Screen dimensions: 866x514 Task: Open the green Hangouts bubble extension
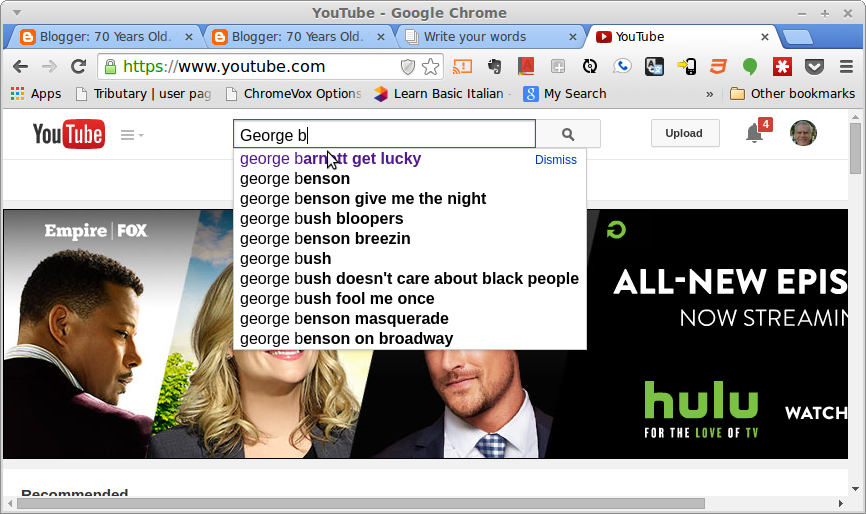pos(749,67)
